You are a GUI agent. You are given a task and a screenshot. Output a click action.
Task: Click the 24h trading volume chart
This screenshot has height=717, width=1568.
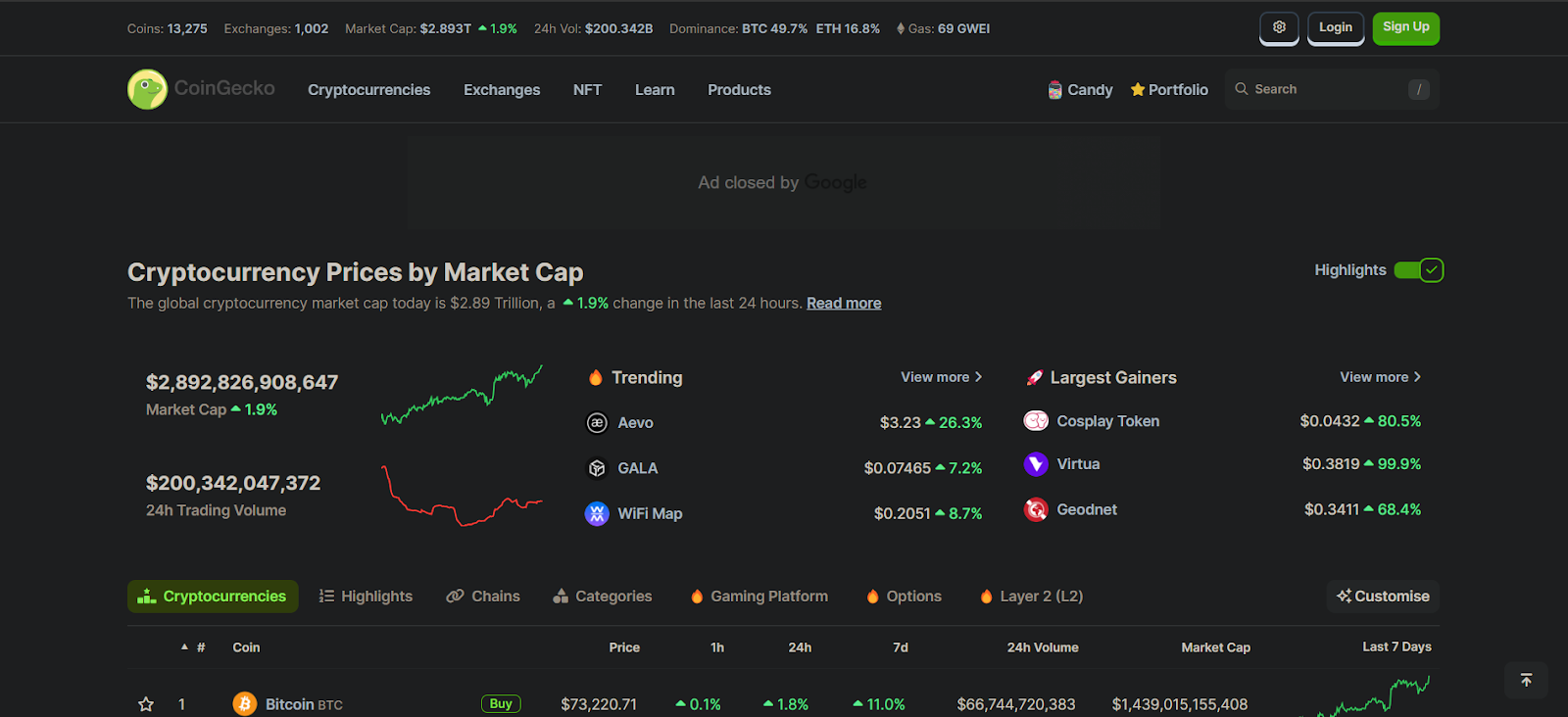pyautogui.click(x=462, y=497)
